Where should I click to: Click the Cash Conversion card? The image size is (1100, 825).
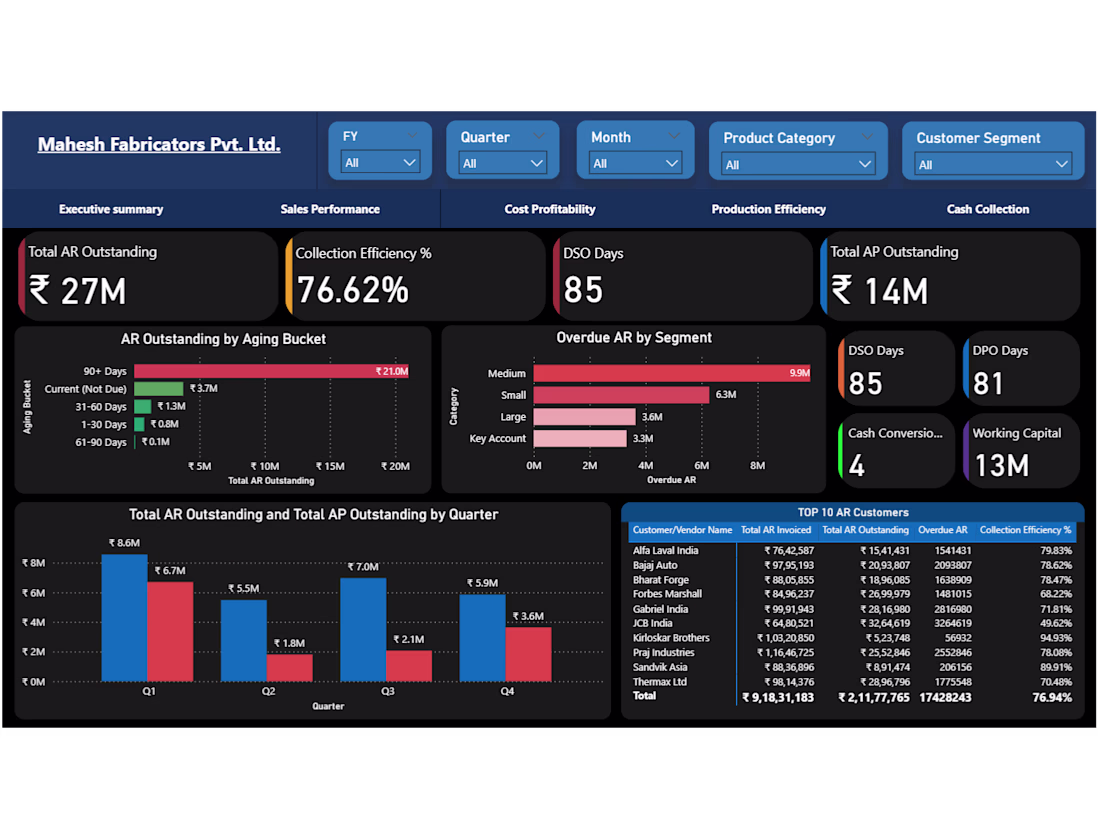(x=896, y=451)
